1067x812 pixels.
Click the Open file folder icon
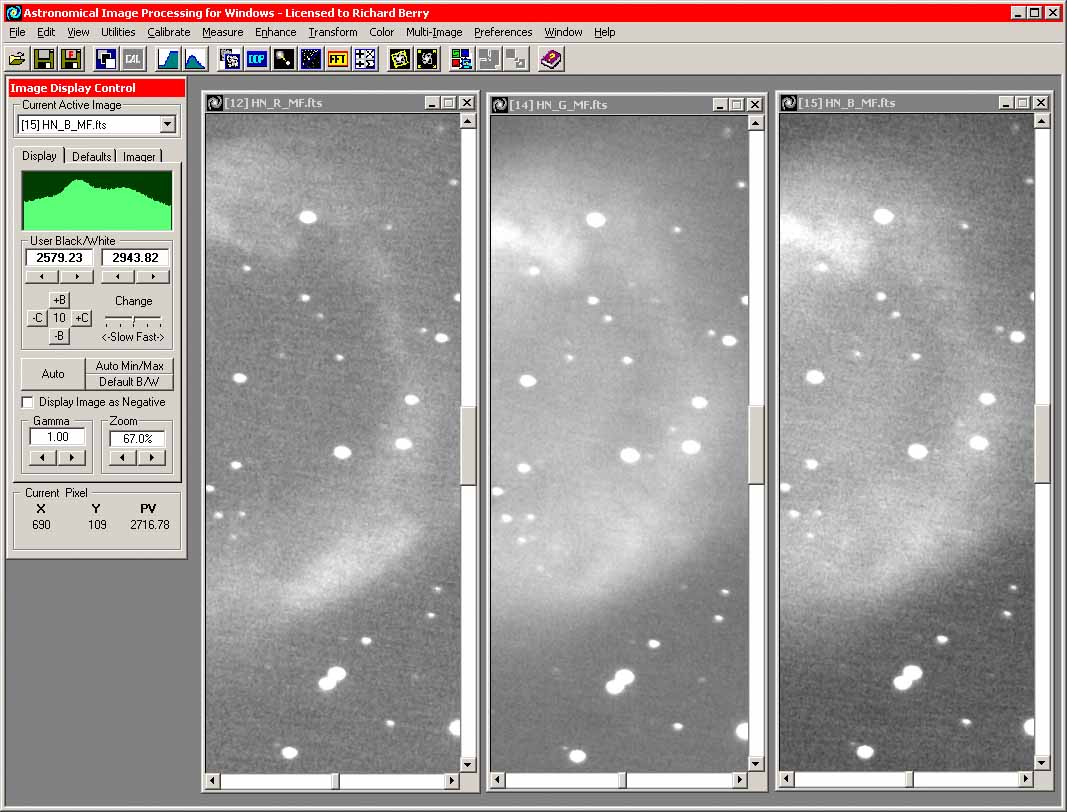(x=17, y=59)
